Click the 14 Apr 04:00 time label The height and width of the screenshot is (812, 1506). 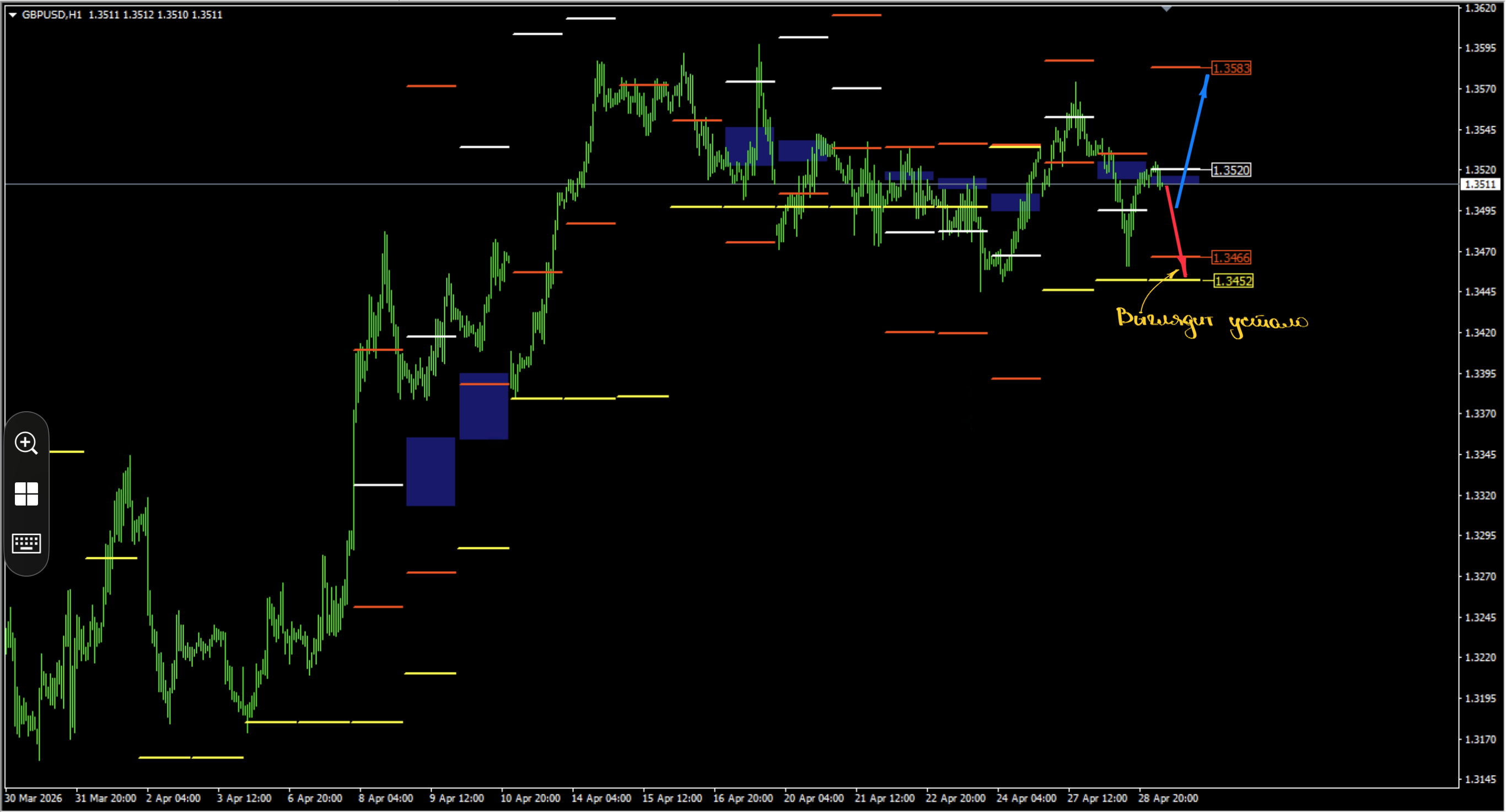(601, 798)
